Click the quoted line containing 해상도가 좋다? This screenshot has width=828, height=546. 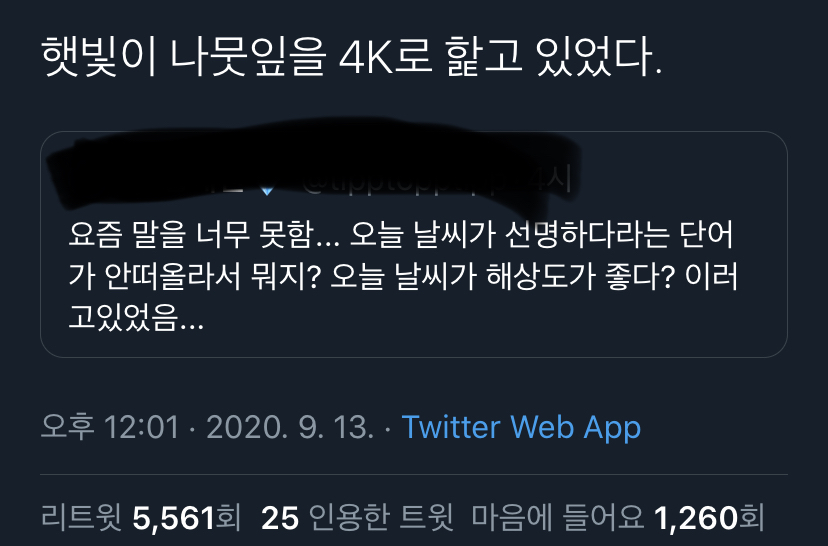point(403,276)
